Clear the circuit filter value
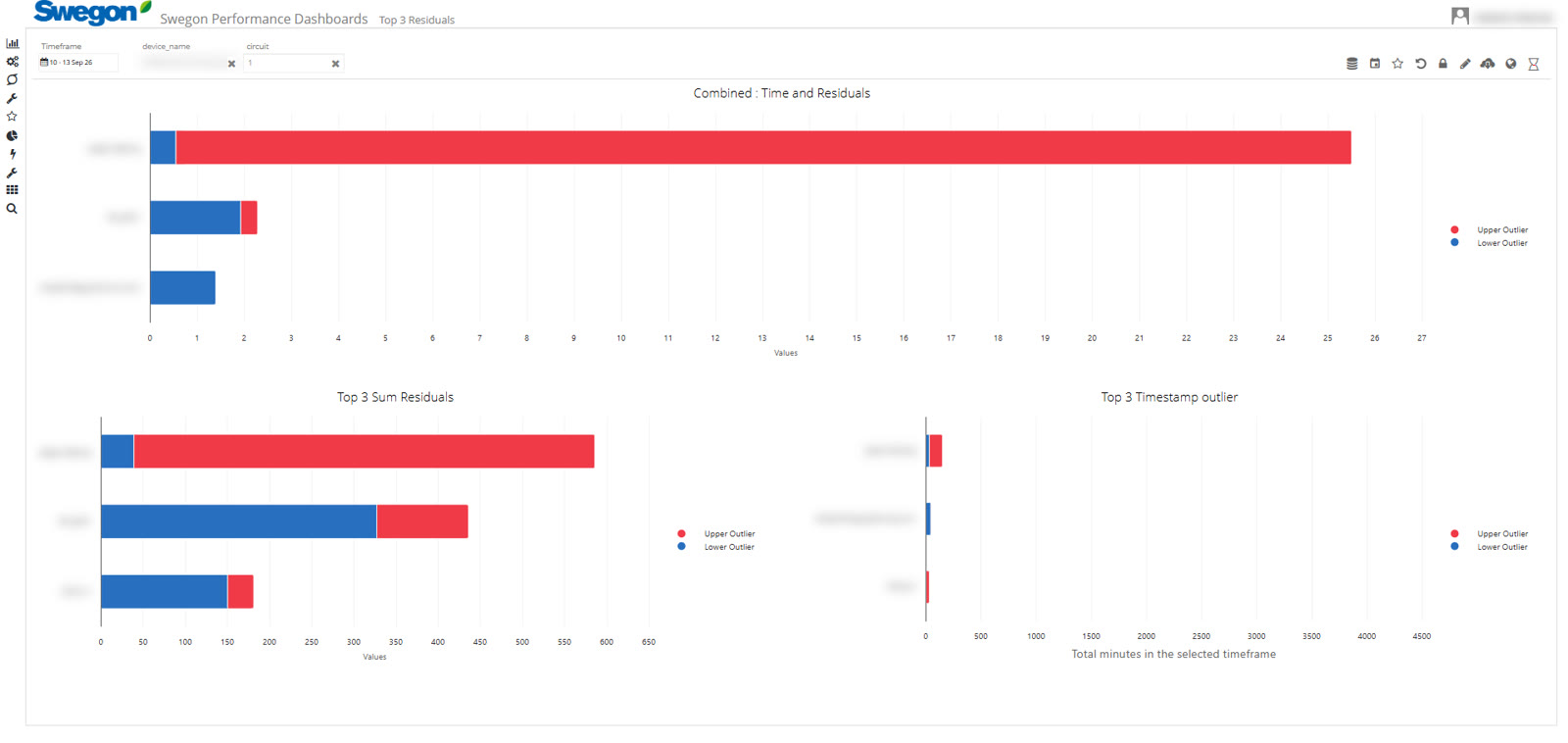1568x743 pixels. point(335,64)
